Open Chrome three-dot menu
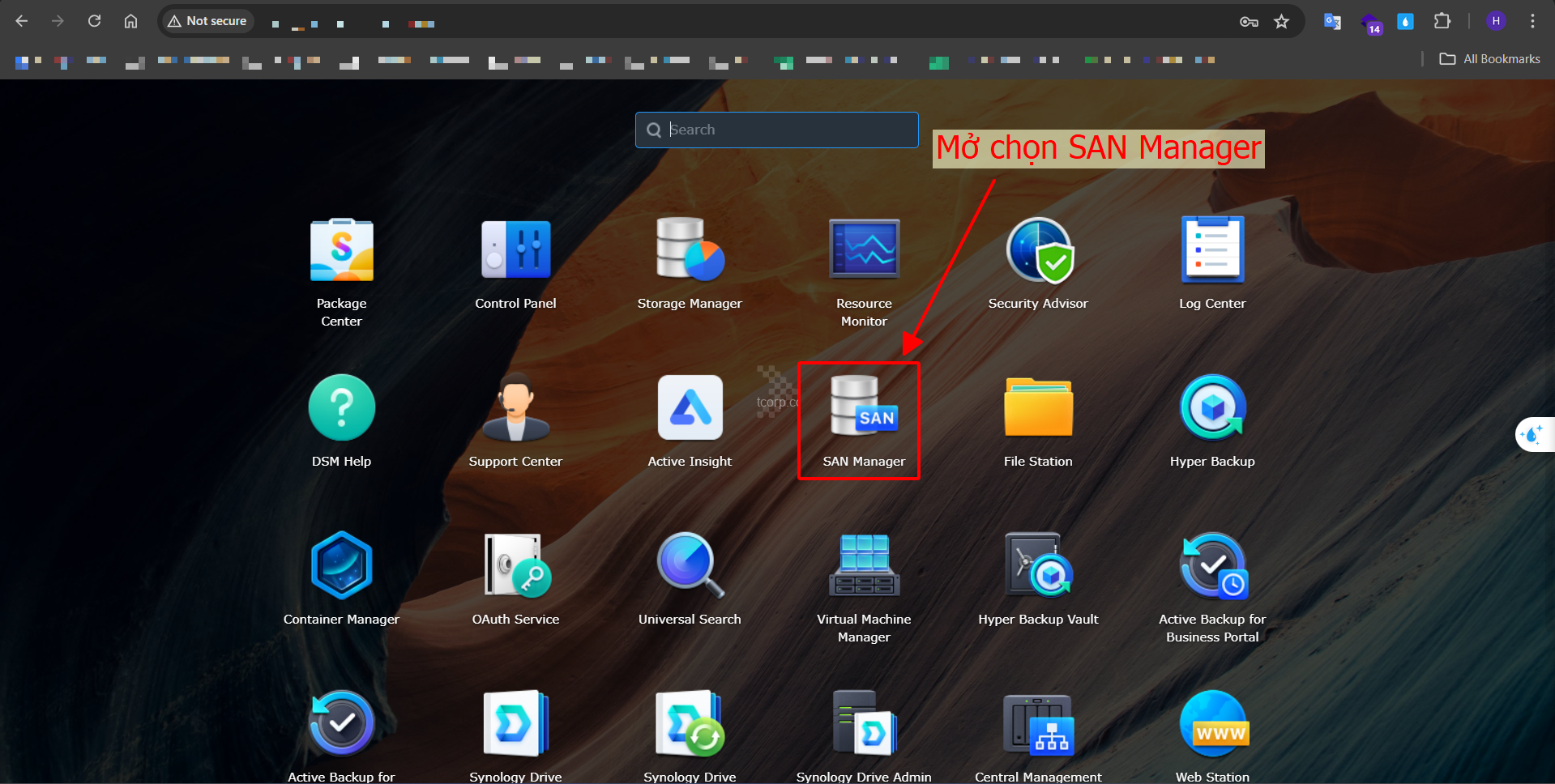Screen dimensions: 1555x784 pyautogui.click(x=1532, y=21)
